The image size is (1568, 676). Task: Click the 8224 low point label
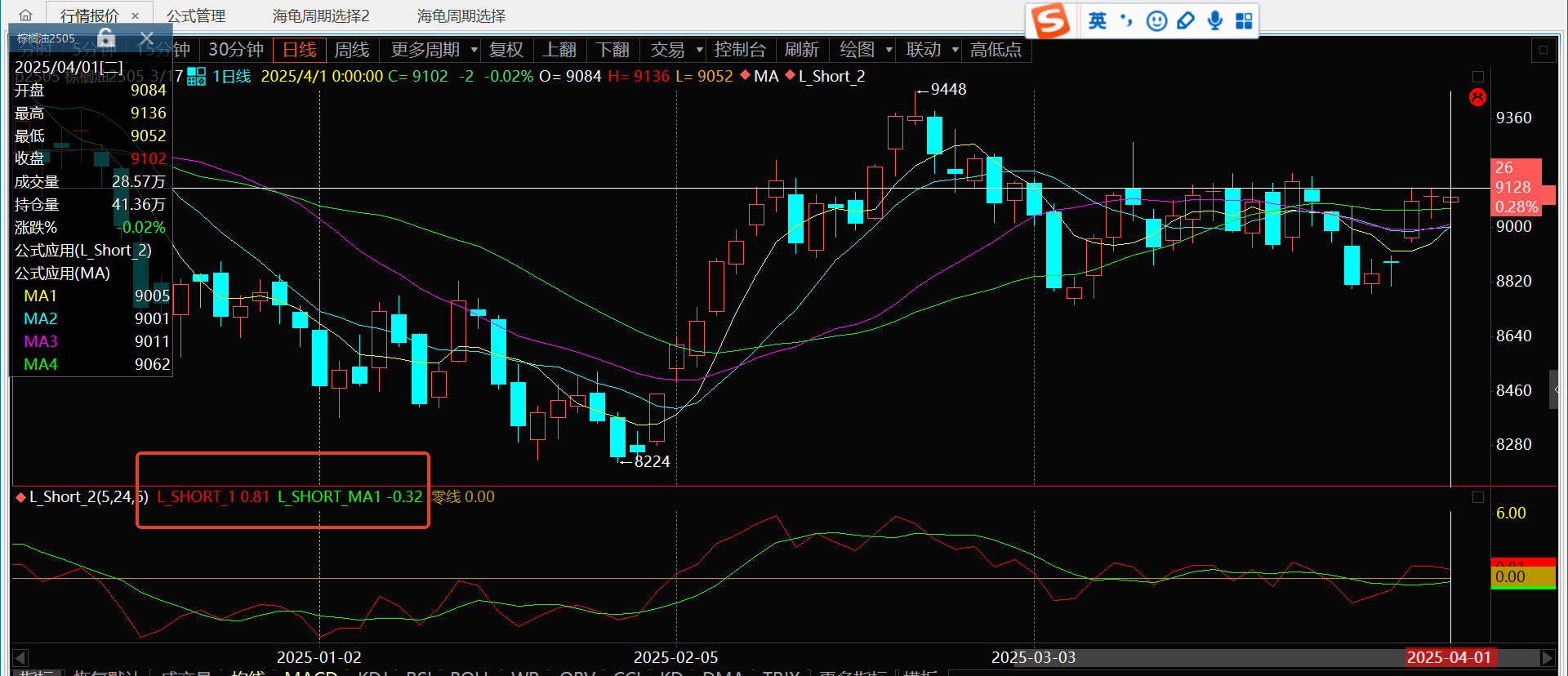coord(652,461)
